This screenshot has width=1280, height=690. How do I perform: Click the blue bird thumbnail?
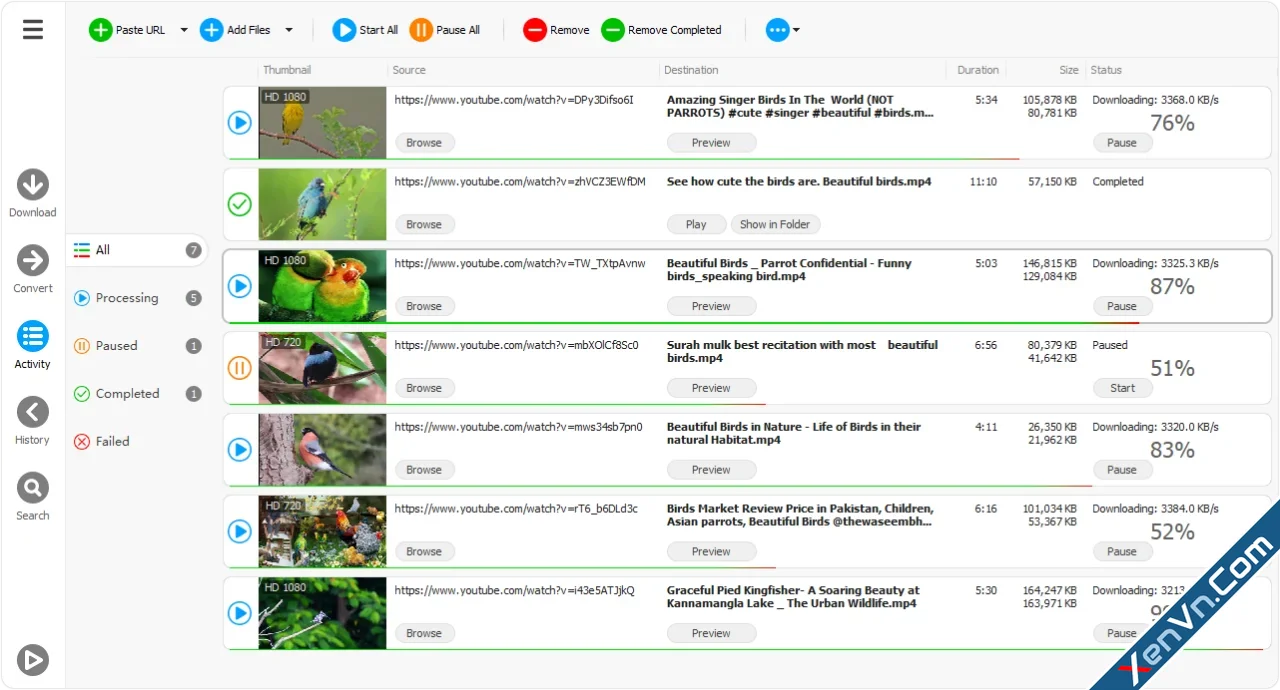tap(322, 204)
